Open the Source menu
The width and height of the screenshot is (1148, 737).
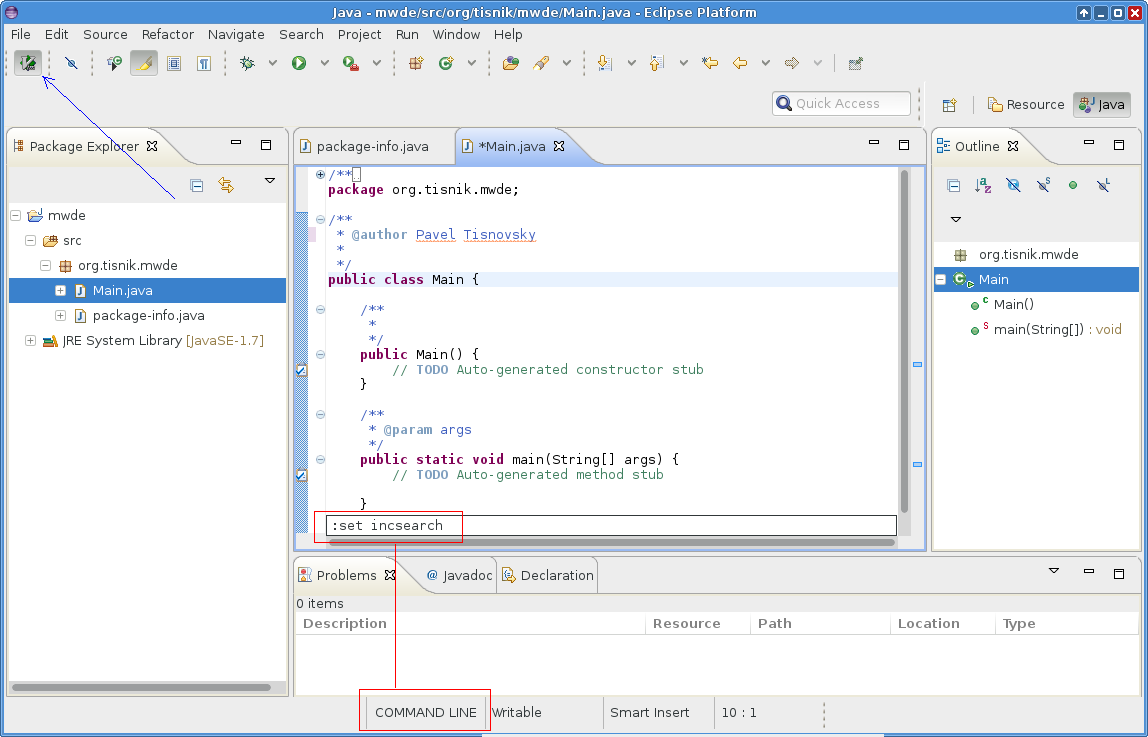[105, 34]
